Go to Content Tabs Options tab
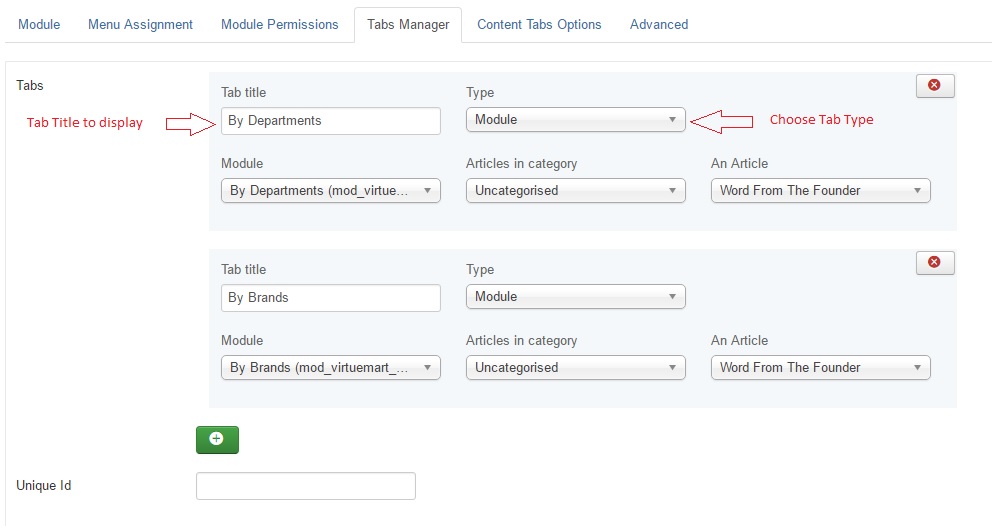 (x=539, y=24)
